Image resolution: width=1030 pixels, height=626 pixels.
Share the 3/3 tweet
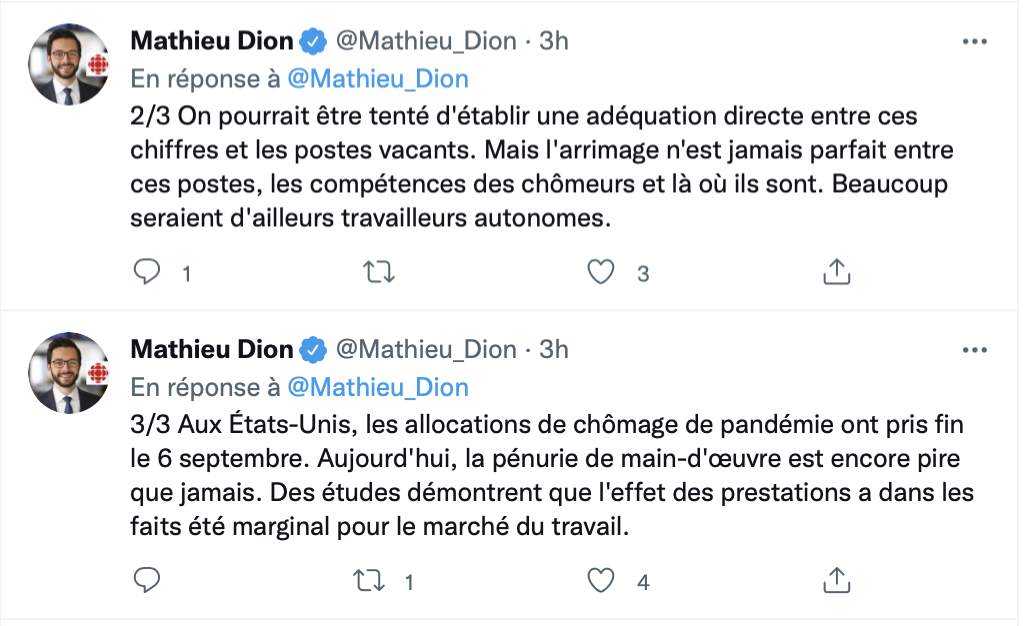tap(836, 580)
